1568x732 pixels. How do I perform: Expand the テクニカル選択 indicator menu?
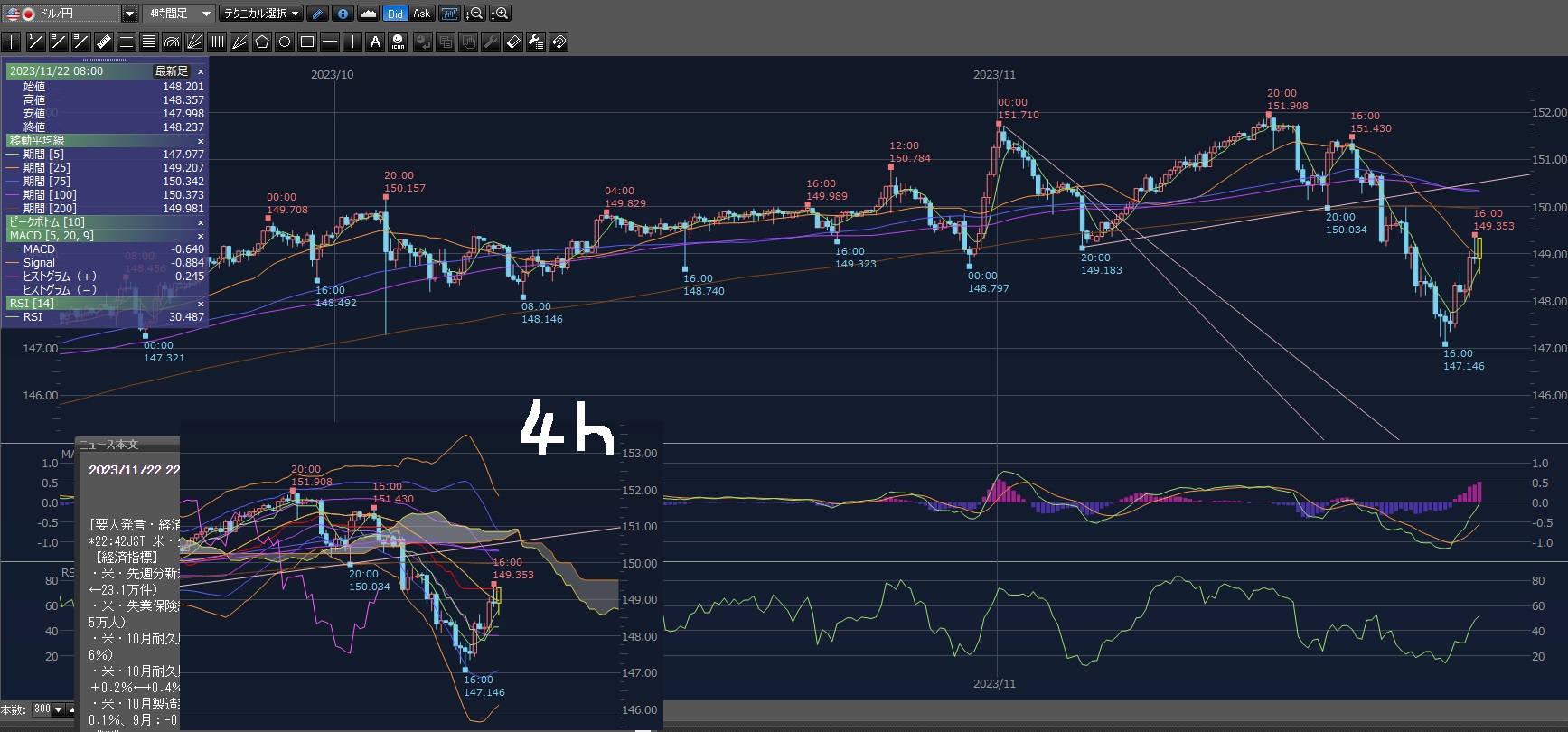[262, 14]
